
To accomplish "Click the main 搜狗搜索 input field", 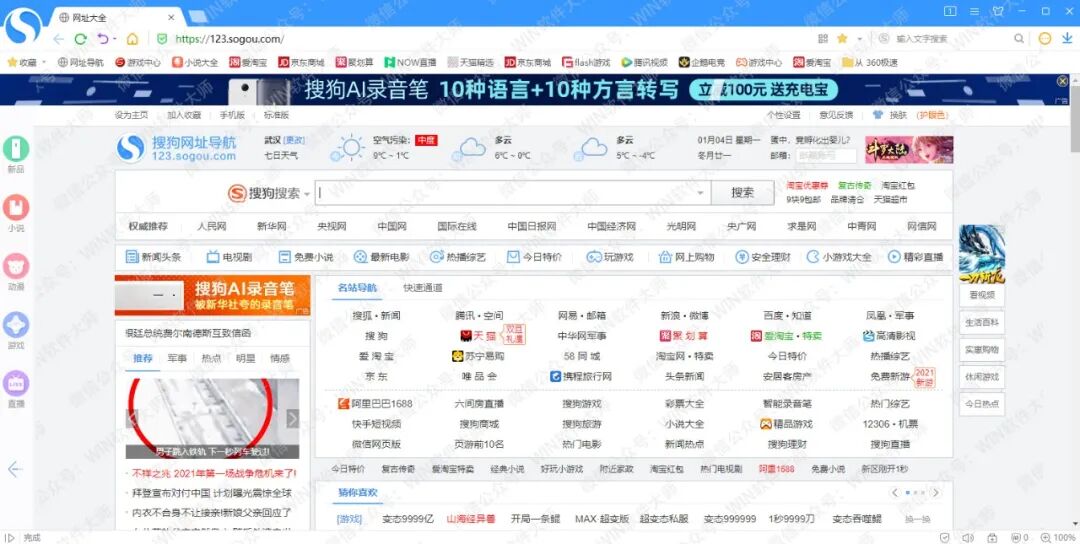I will click(512, 193).
